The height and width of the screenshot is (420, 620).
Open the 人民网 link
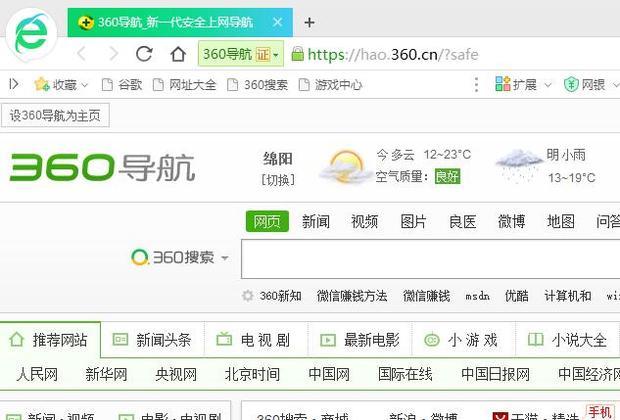tap(37, 374)
